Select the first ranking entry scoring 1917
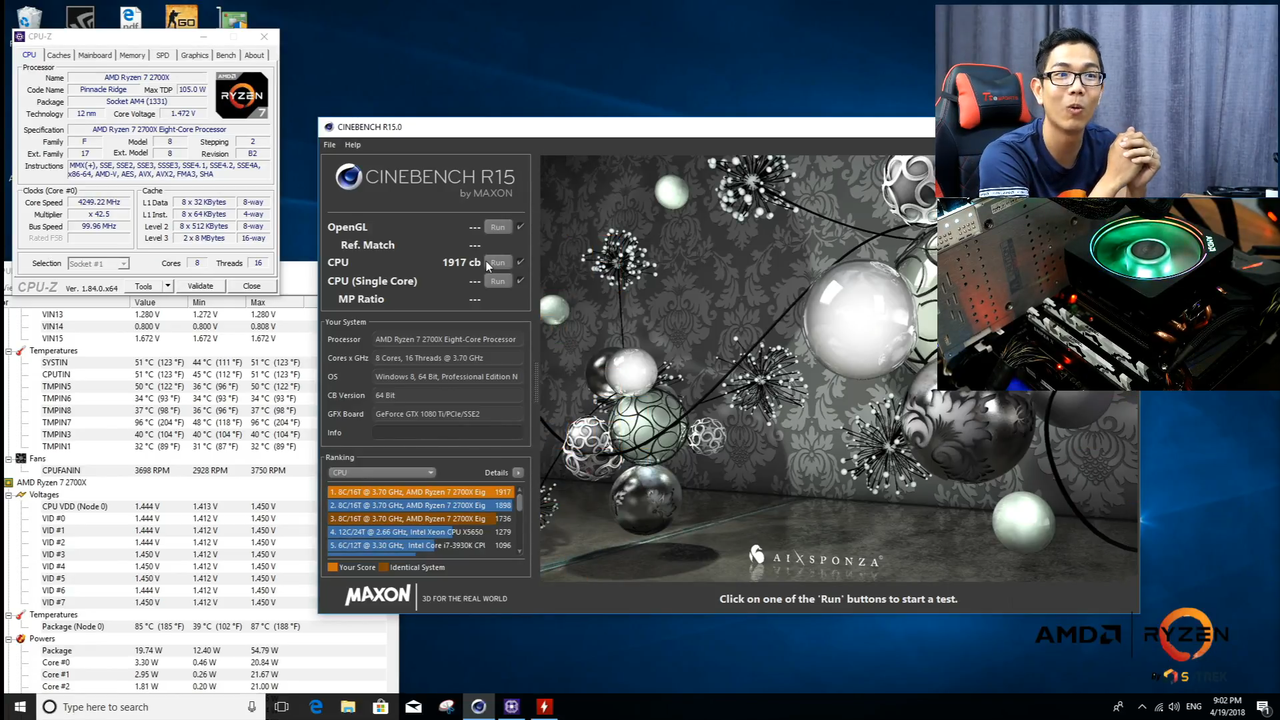 (x=421, y=492)
